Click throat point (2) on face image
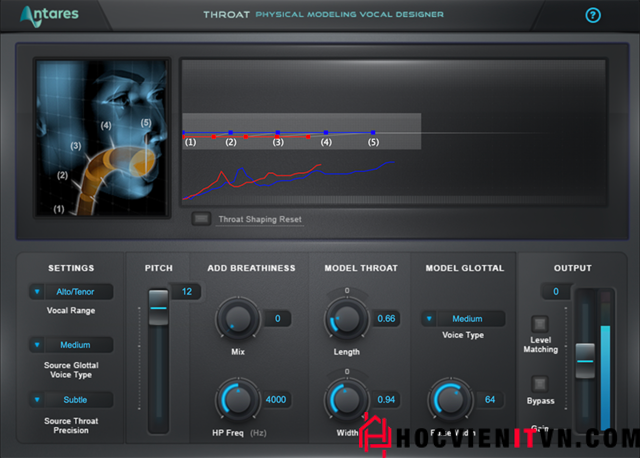 click(62, 175)
